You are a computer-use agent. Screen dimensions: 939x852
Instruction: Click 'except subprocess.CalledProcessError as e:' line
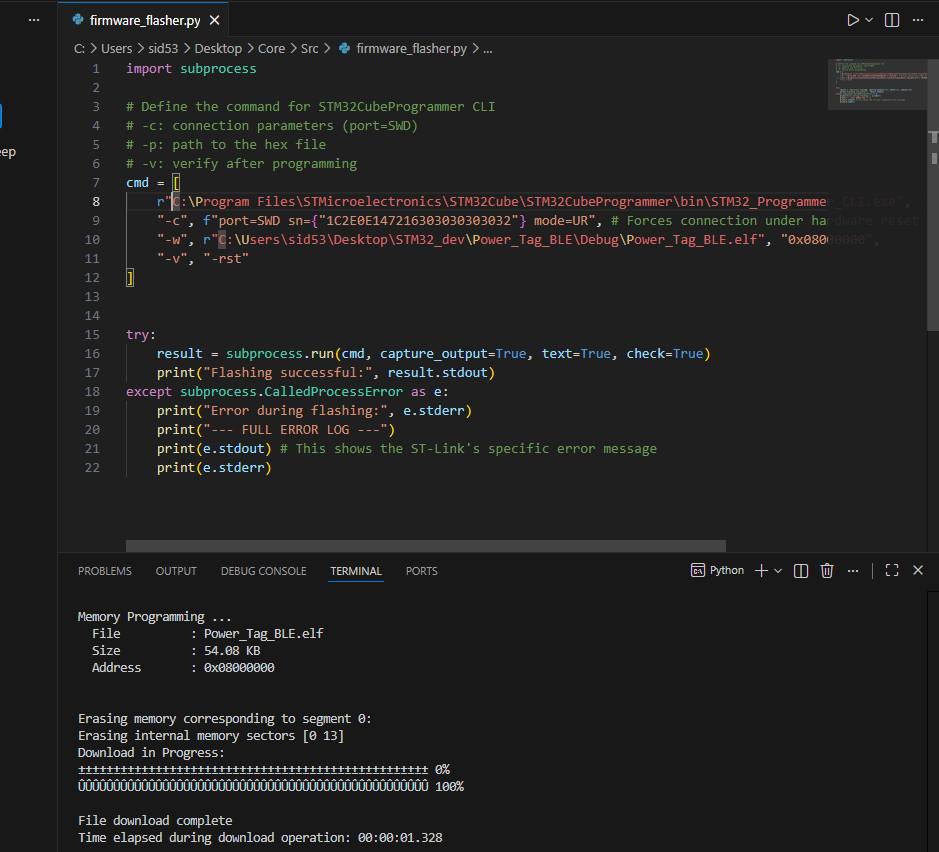pyautogui.click(x=287, y=392)
